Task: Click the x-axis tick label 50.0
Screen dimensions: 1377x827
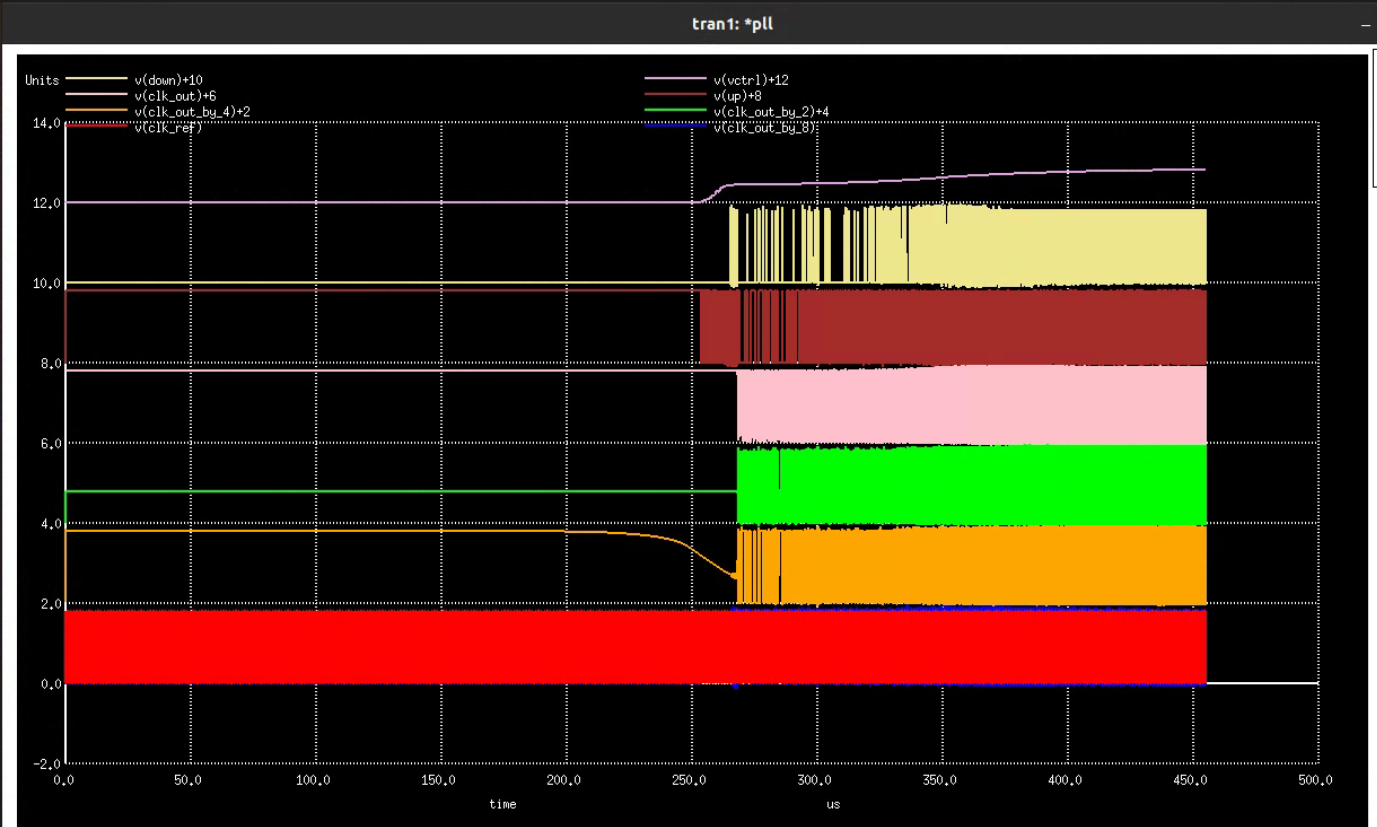Action: [188, 780]
